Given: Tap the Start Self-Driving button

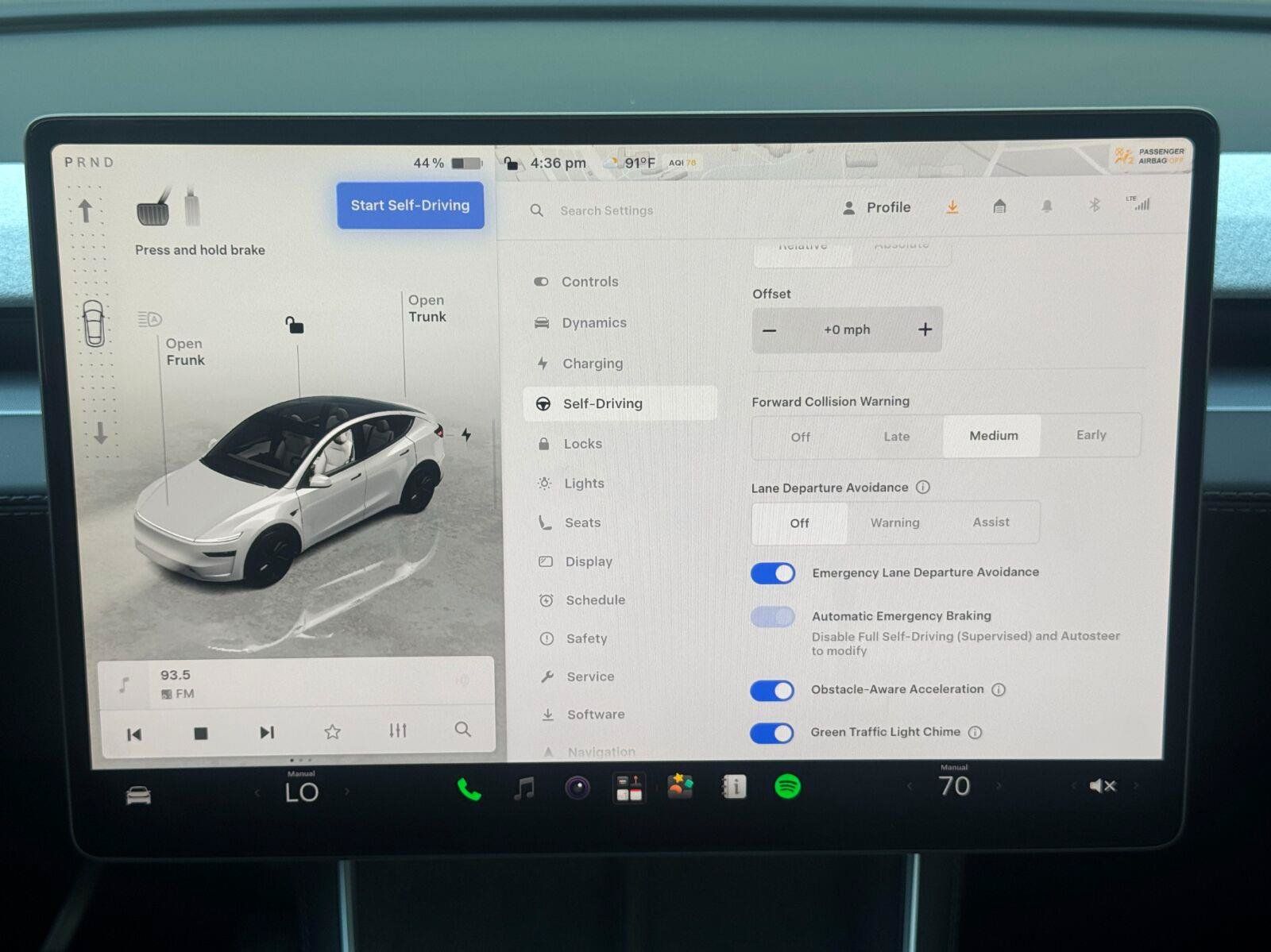Looking at the screenshot, I should pyautogui.click(x=410, y=205).
